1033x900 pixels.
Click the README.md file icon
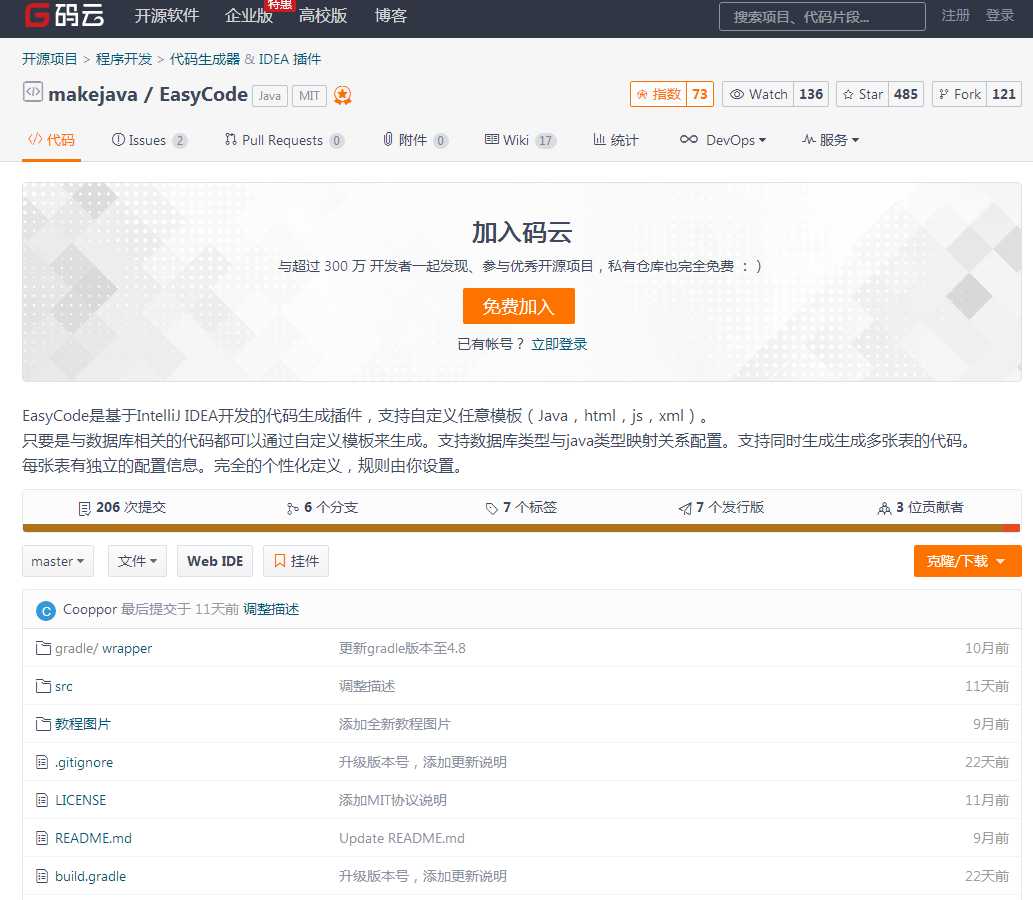(42, 838)
